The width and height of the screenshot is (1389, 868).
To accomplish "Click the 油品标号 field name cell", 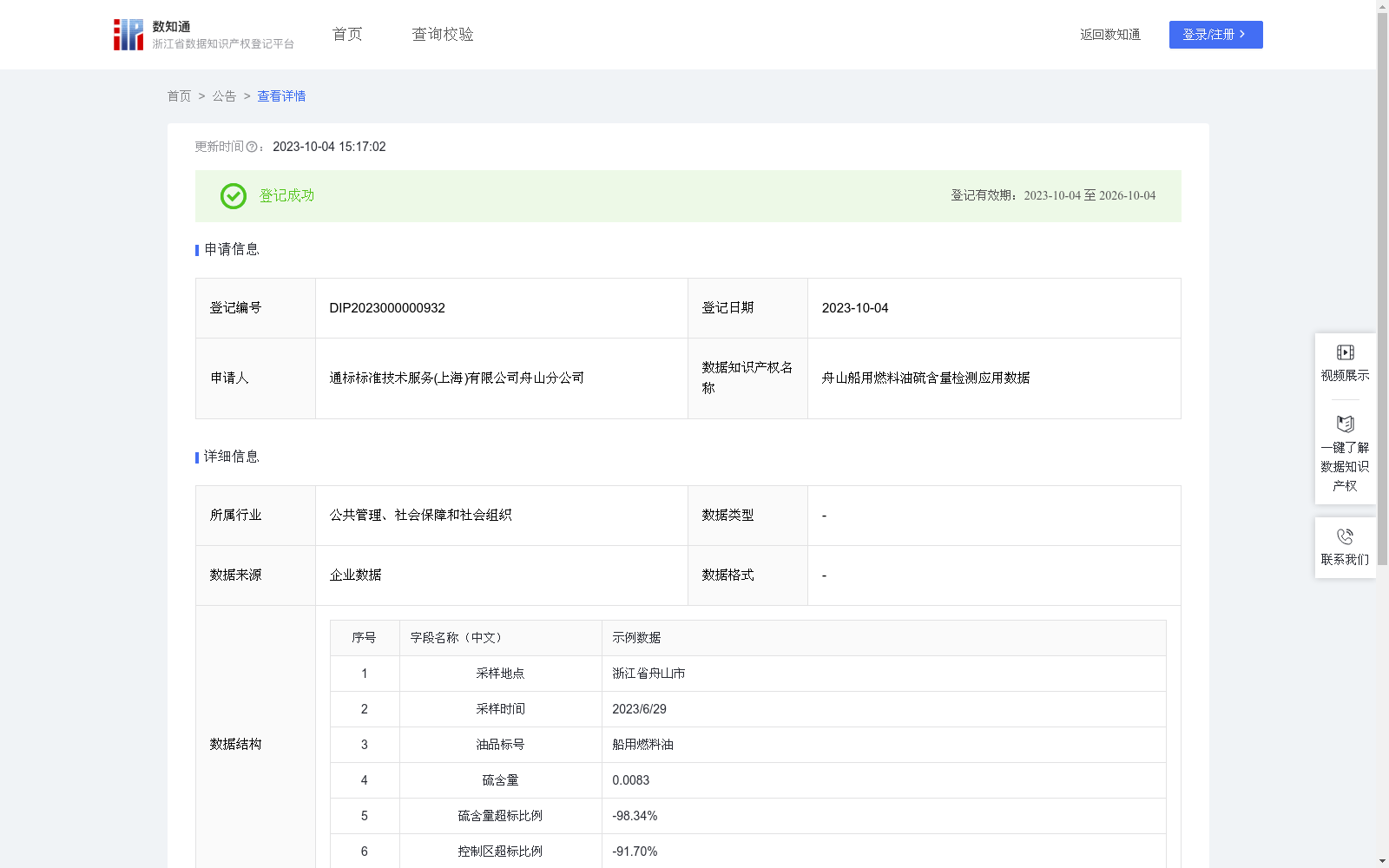I will pos(500,745).
